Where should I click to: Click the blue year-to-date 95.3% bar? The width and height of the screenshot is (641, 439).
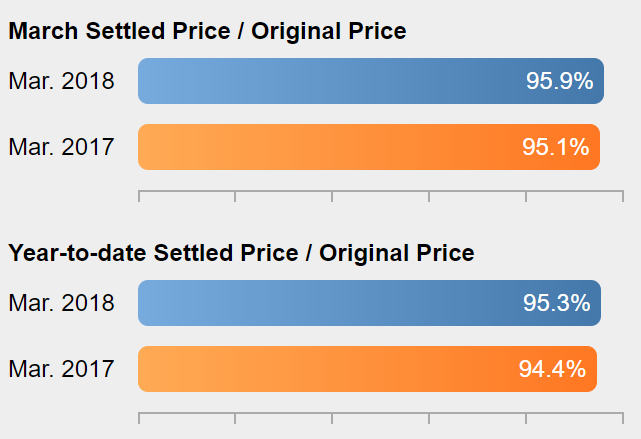pos(369,303)
